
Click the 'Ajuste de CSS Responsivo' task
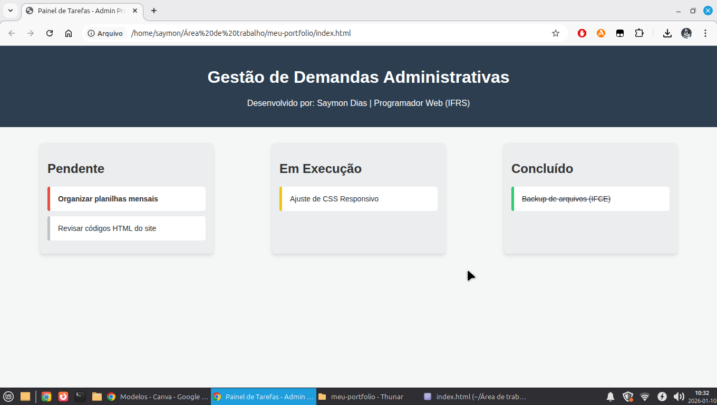358,199
